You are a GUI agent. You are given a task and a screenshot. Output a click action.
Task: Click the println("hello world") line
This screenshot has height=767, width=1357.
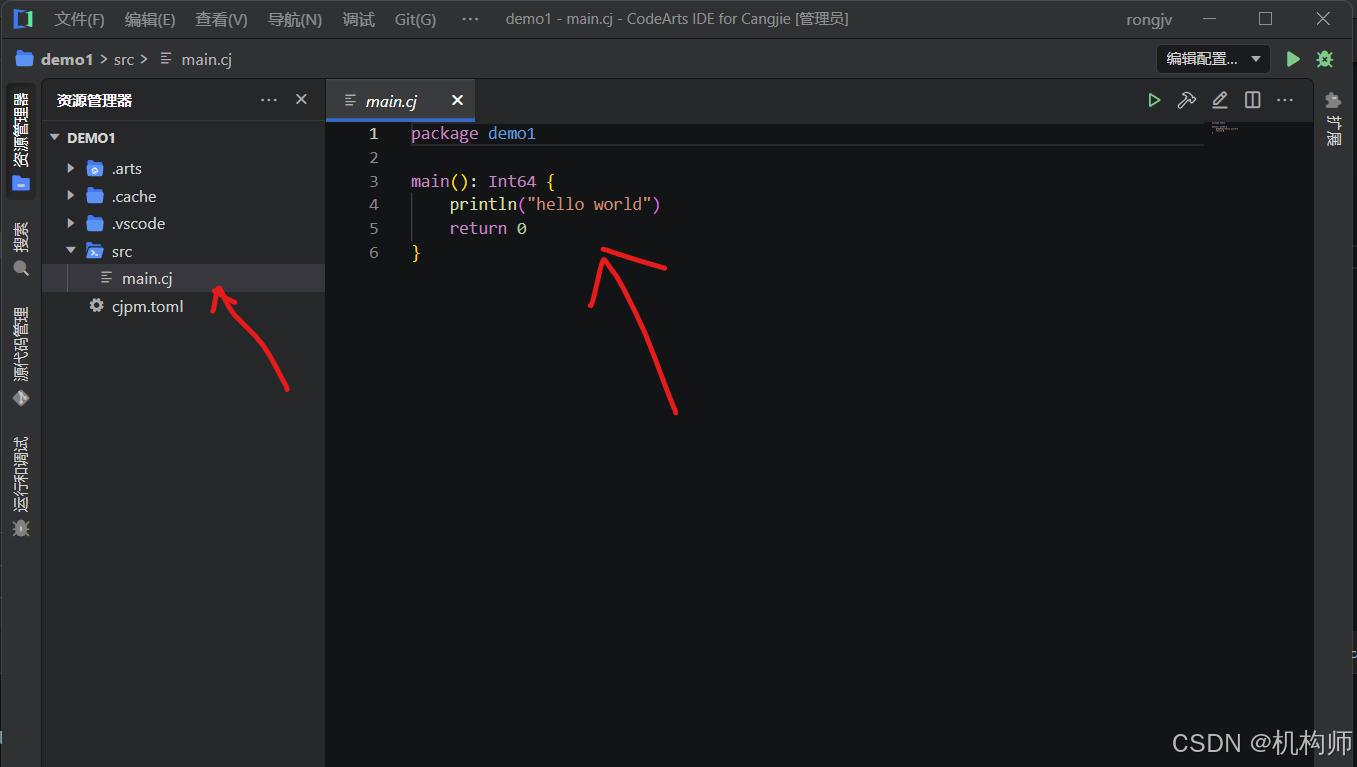pos(555,205)
